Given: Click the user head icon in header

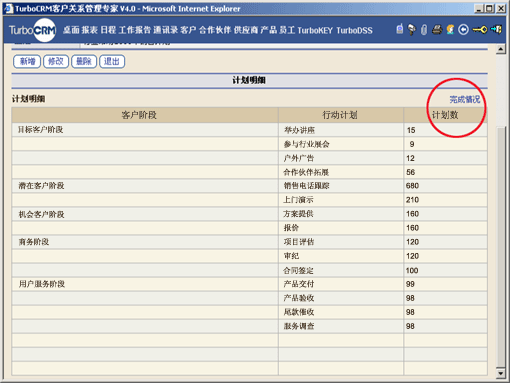Looking at the screenshot, I should (450, 30).
